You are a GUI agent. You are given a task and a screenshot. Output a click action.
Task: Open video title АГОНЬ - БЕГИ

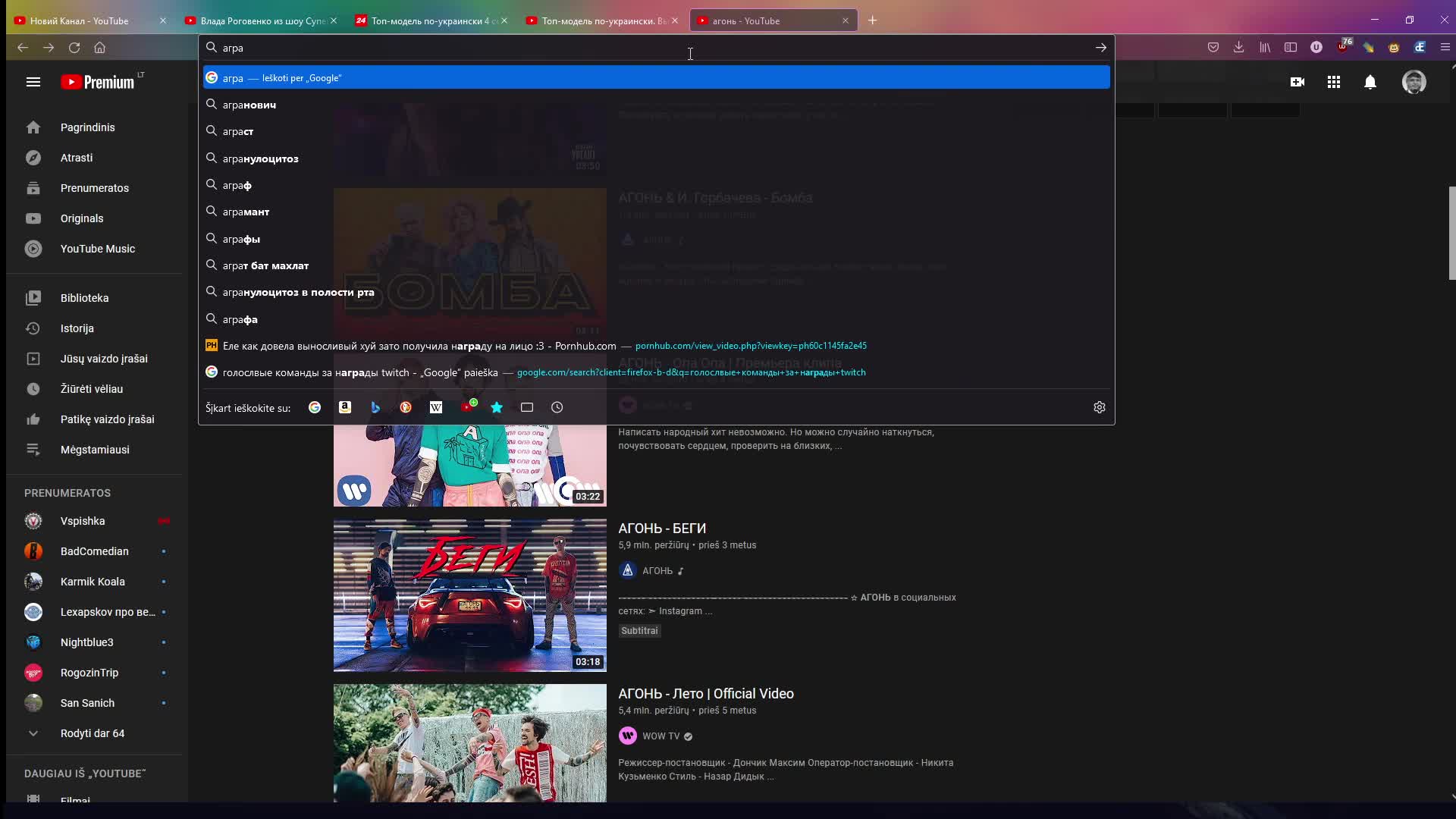(662, 529)
